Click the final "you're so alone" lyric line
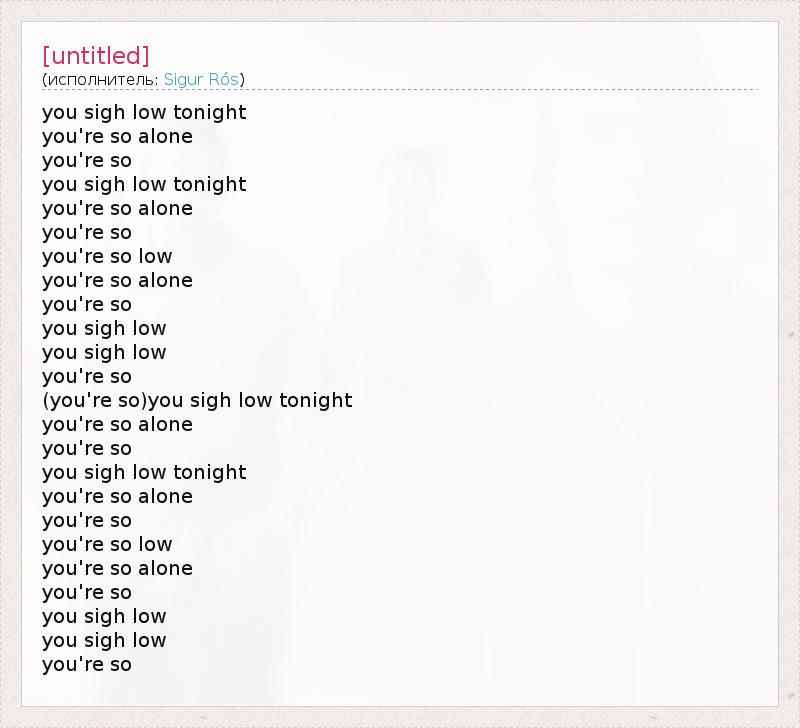800x728 pixels. (117, 568)
